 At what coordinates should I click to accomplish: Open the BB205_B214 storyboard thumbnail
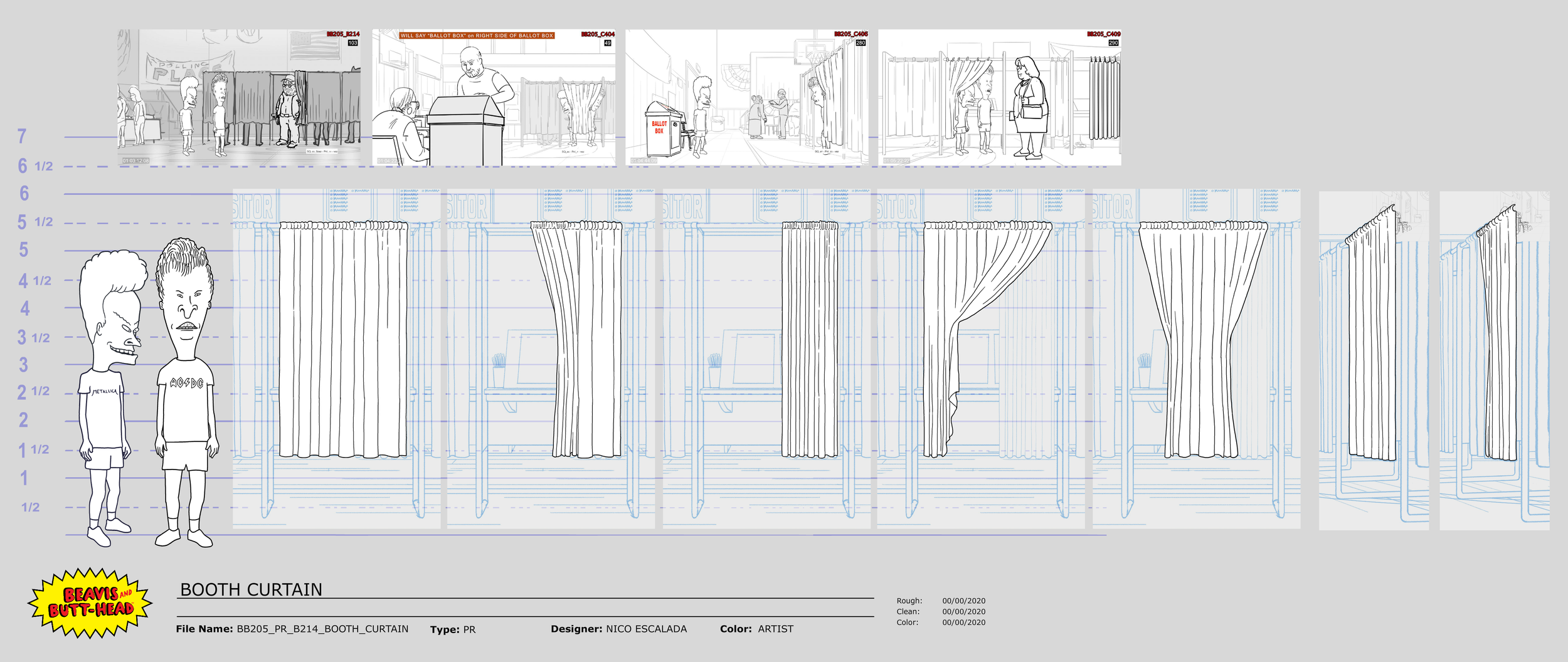coord(239,97)
